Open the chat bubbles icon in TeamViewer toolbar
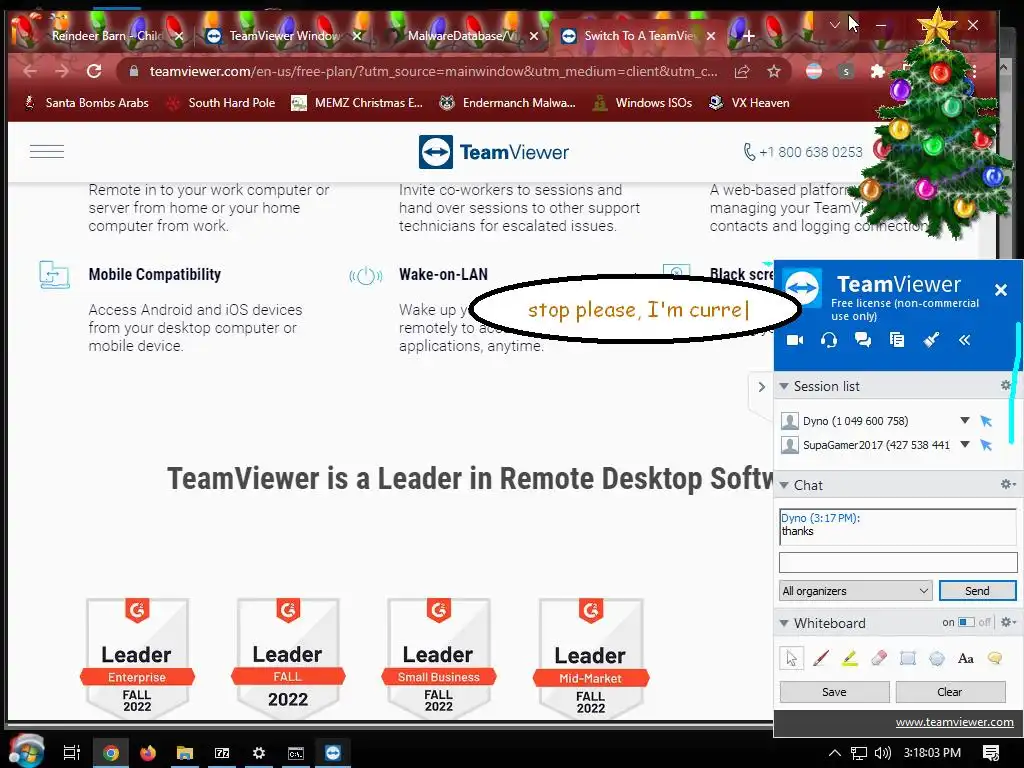This screenshot has height=768, width=1024. [x=863, y=340]
